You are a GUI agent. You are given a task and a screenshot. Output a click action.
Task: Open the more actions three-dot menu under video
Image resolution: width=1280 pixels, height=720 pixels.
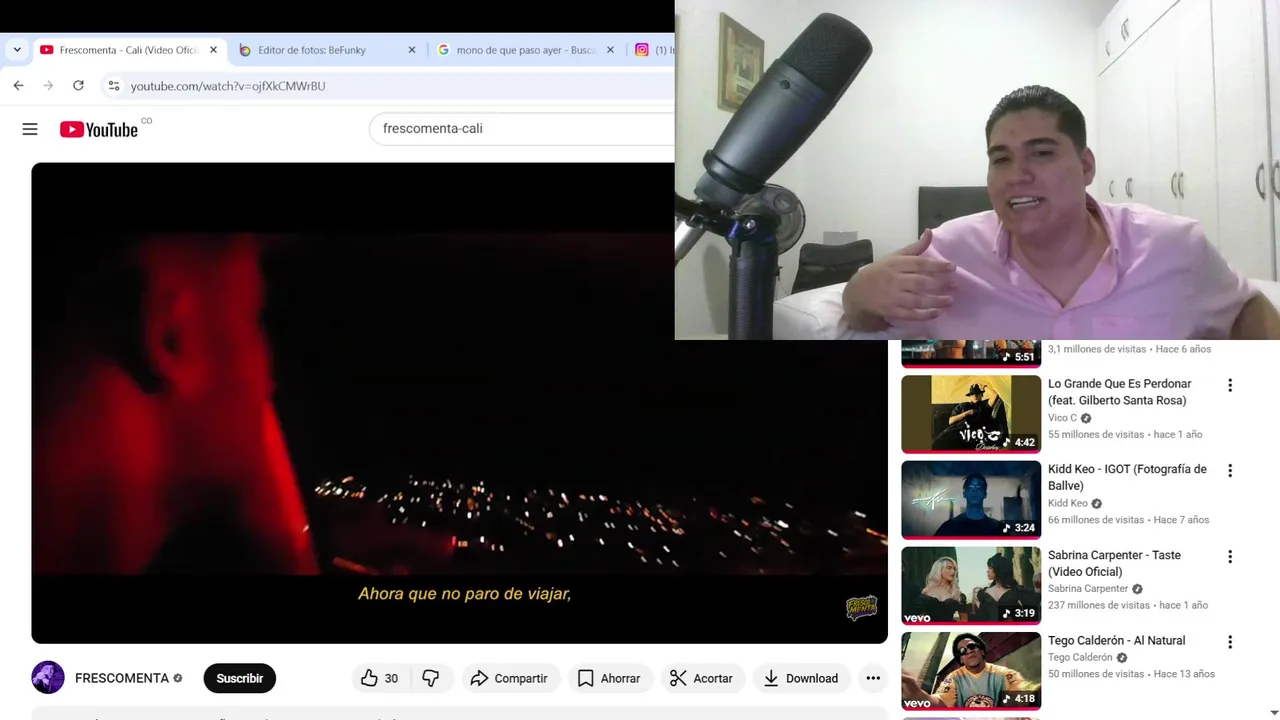point(873,678)
